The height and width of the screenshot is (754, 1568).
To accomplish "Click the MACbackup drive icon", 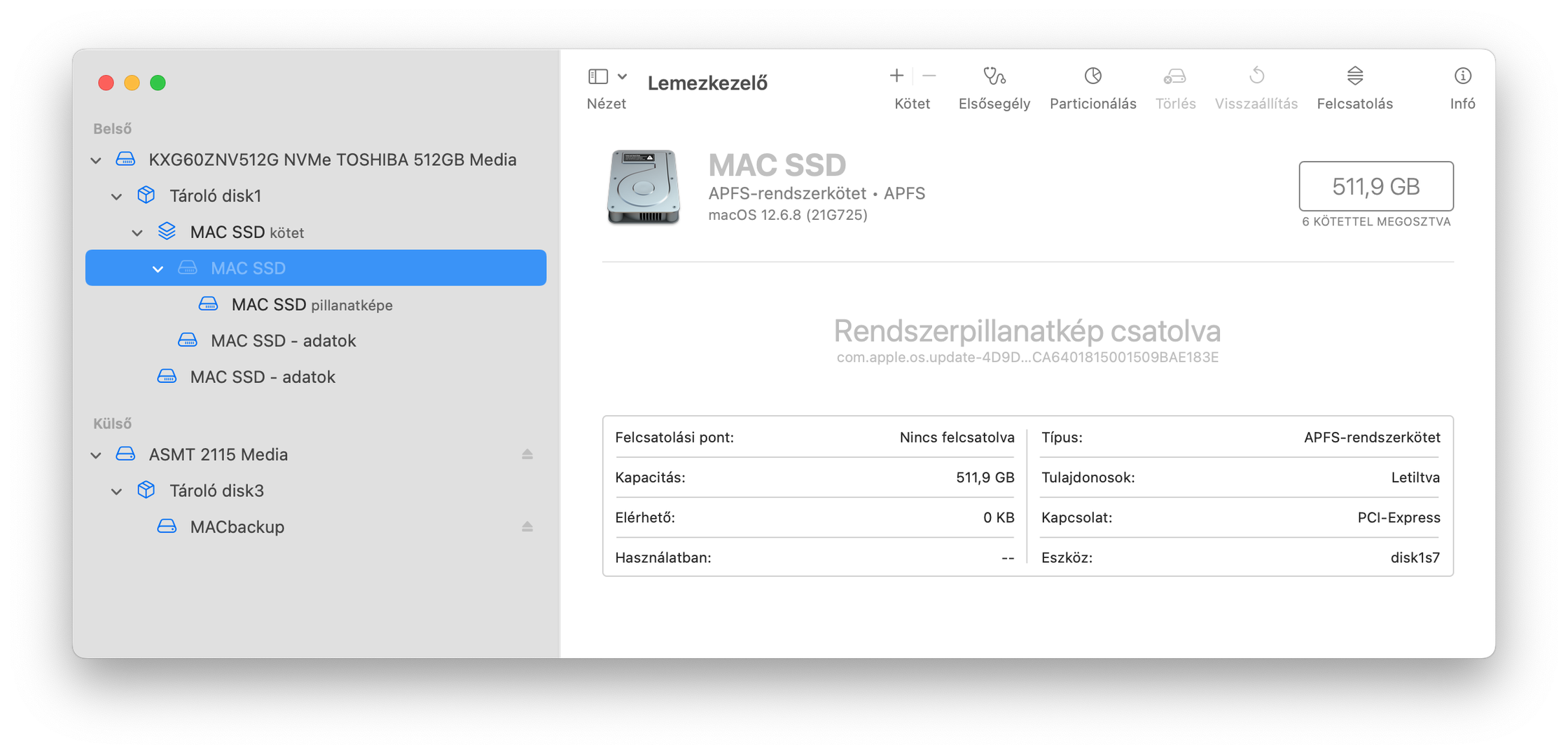I will 167,526.
